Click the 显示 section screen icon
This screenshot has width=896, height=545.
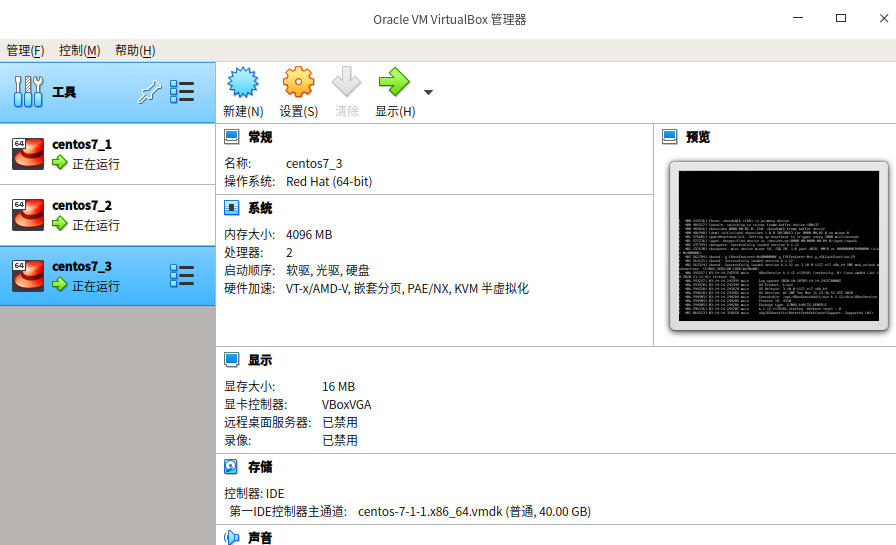point(231,360)
